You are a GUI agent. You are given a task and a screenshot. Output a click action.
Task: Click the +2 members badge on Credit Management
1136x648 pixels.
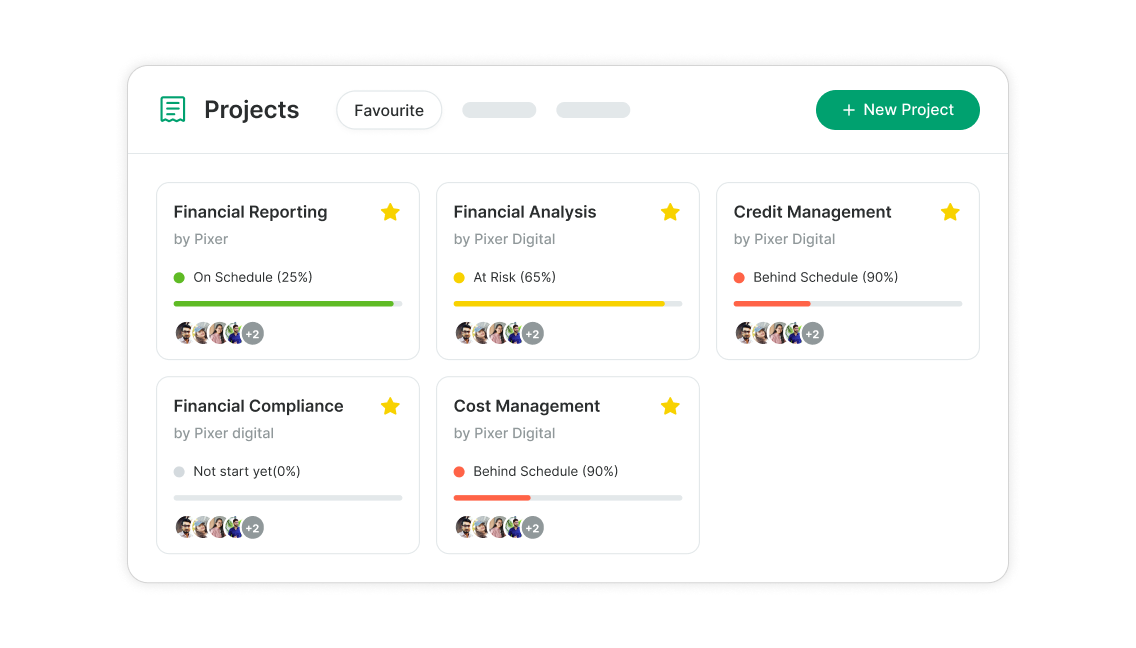(x=812, y=333)
